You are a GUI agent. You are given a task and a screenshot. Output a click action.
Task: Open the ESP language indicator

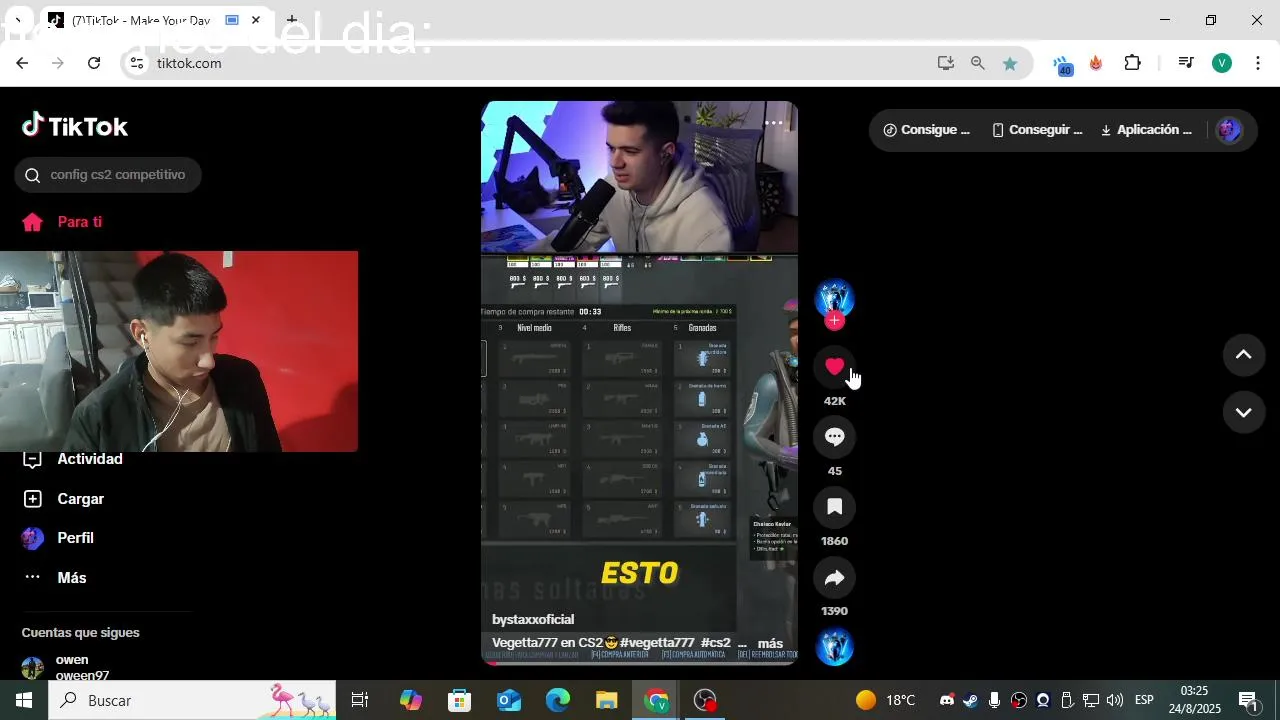point(1144,700)
